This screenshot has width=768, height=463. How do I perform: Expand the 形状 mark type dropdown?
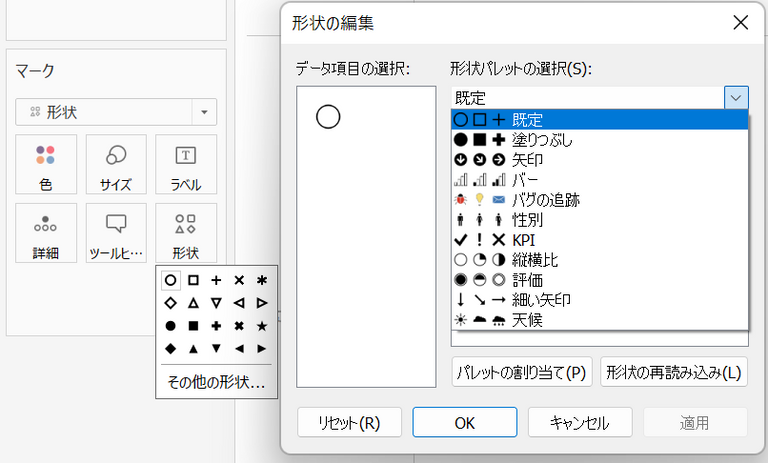click(x=204, y=112)
